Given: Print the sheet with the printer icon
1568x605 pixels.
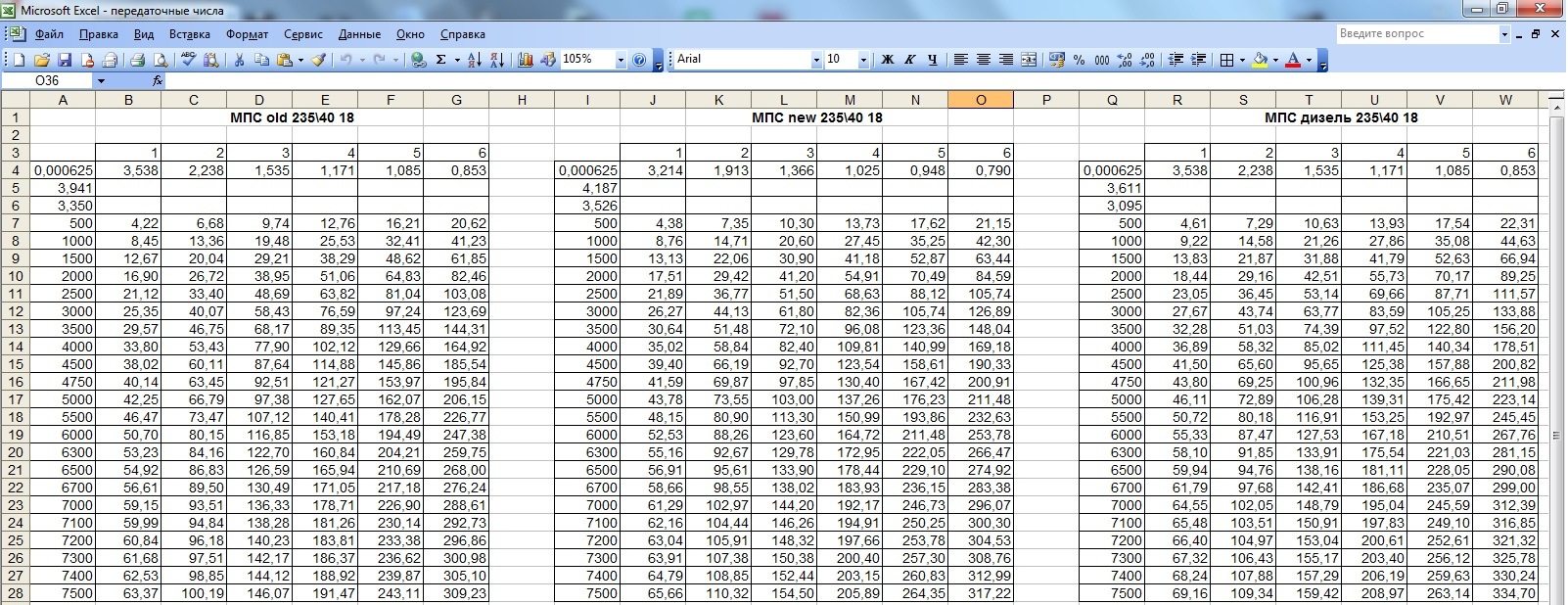Looking at the screenshot, I should 138,60.
